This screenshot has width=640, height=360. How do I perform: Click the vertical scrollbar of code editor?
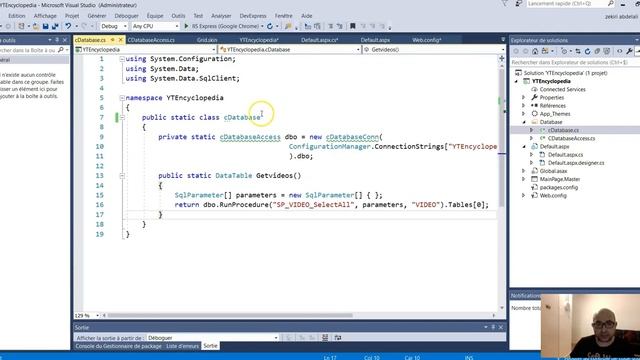pos(502,139)
